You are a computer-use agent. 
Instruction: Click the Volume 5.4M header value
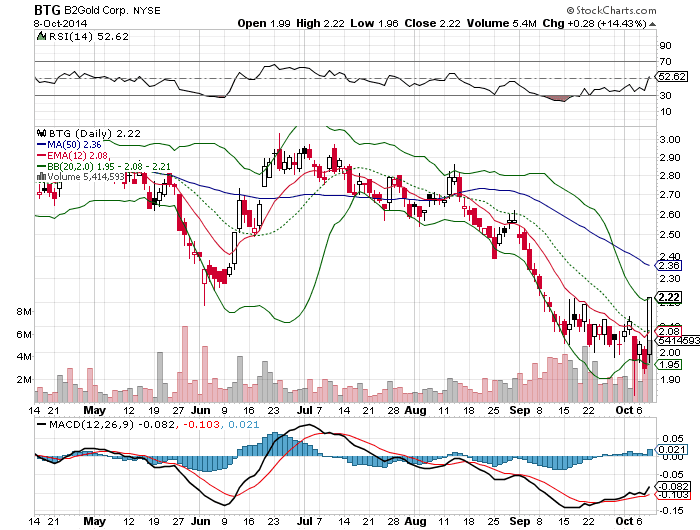click(501, 23)
